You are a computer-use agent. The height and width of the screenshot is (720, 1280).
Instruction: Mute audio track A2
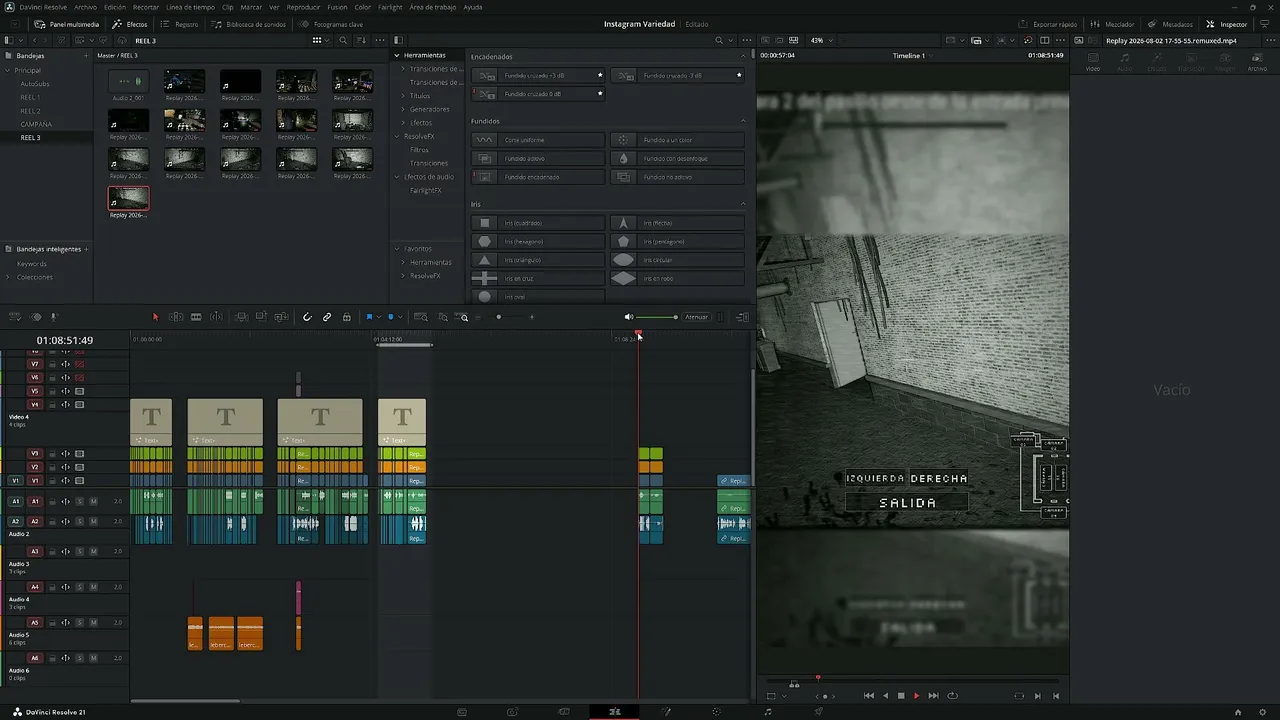tap(93, 522)
